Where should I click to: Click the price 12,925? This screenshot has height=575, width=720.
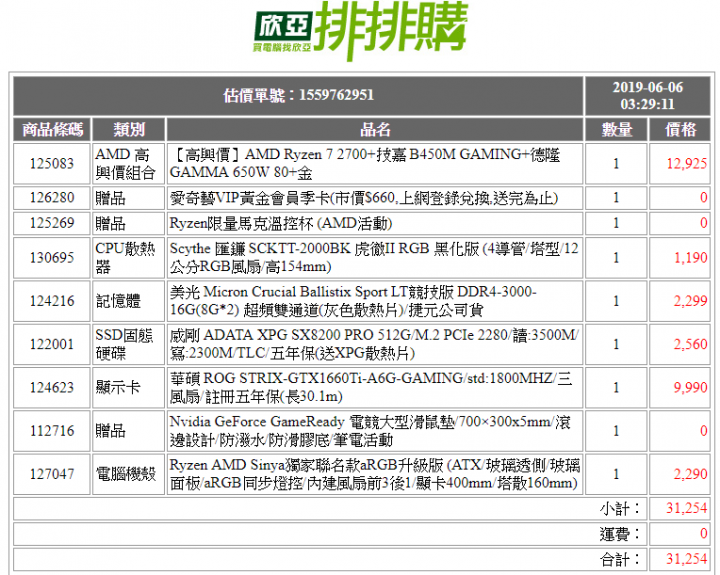686,163
